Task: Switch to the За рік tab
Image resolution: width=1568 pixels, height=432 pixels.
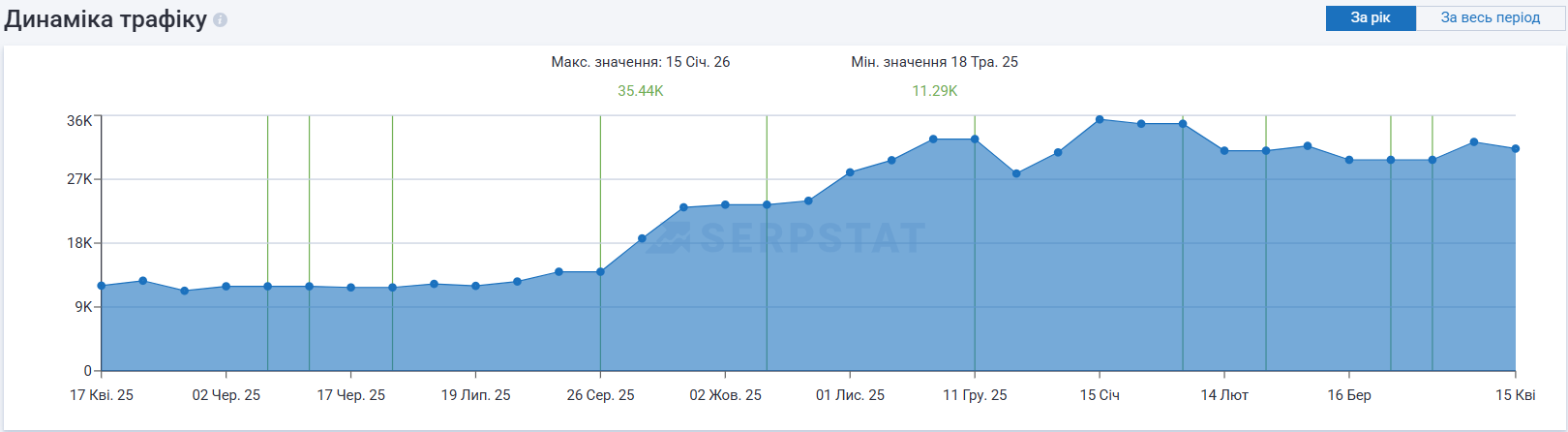Action: 1370,17
